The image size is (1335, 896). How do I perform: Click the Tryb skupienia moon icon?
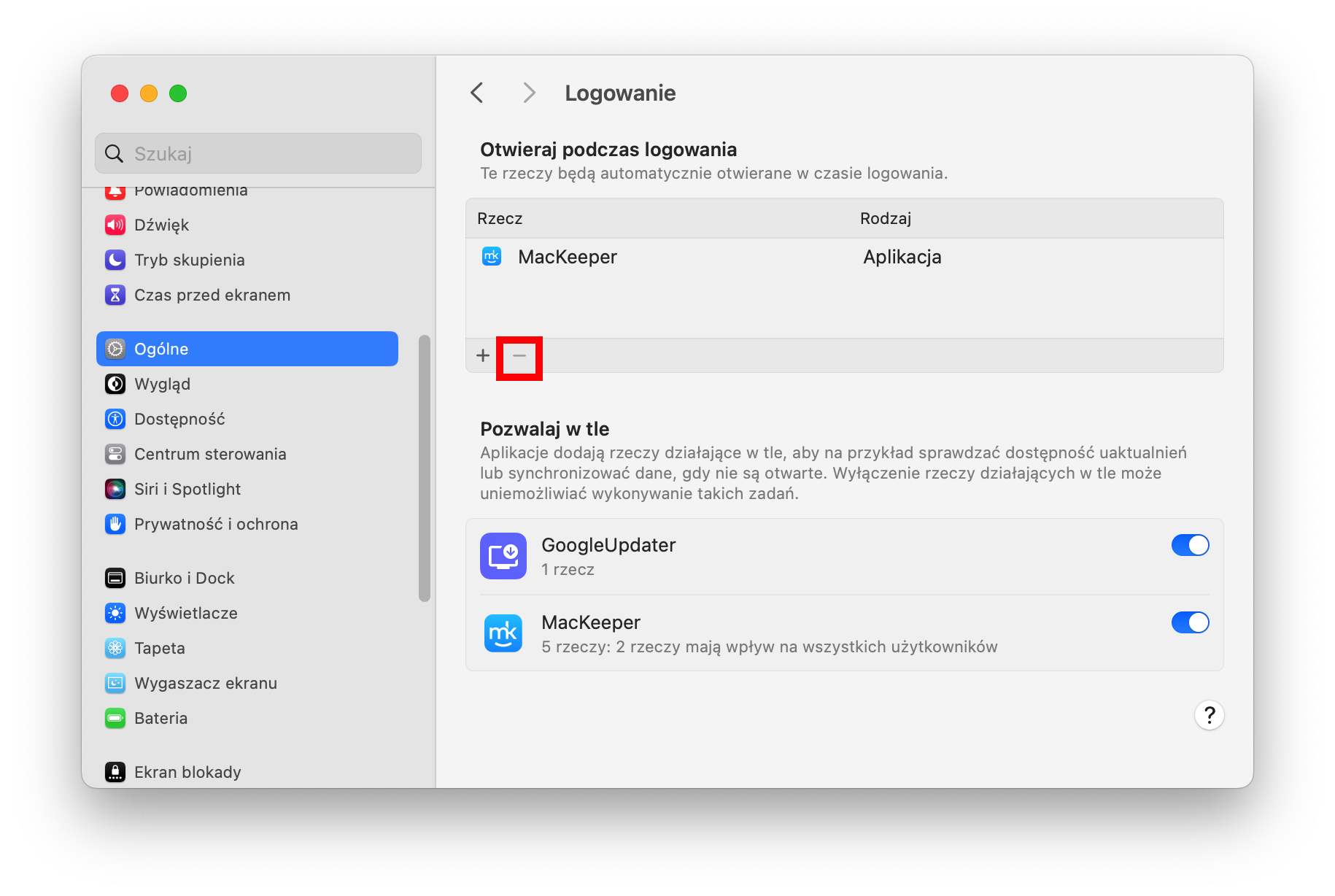click(x=115, y=260)
